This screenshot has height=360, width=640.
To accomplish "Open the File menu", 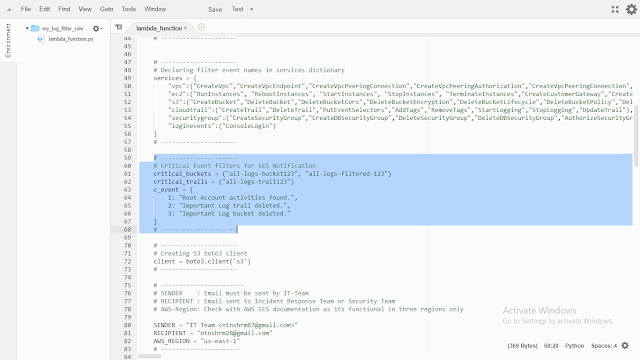I will pos(26,9).
